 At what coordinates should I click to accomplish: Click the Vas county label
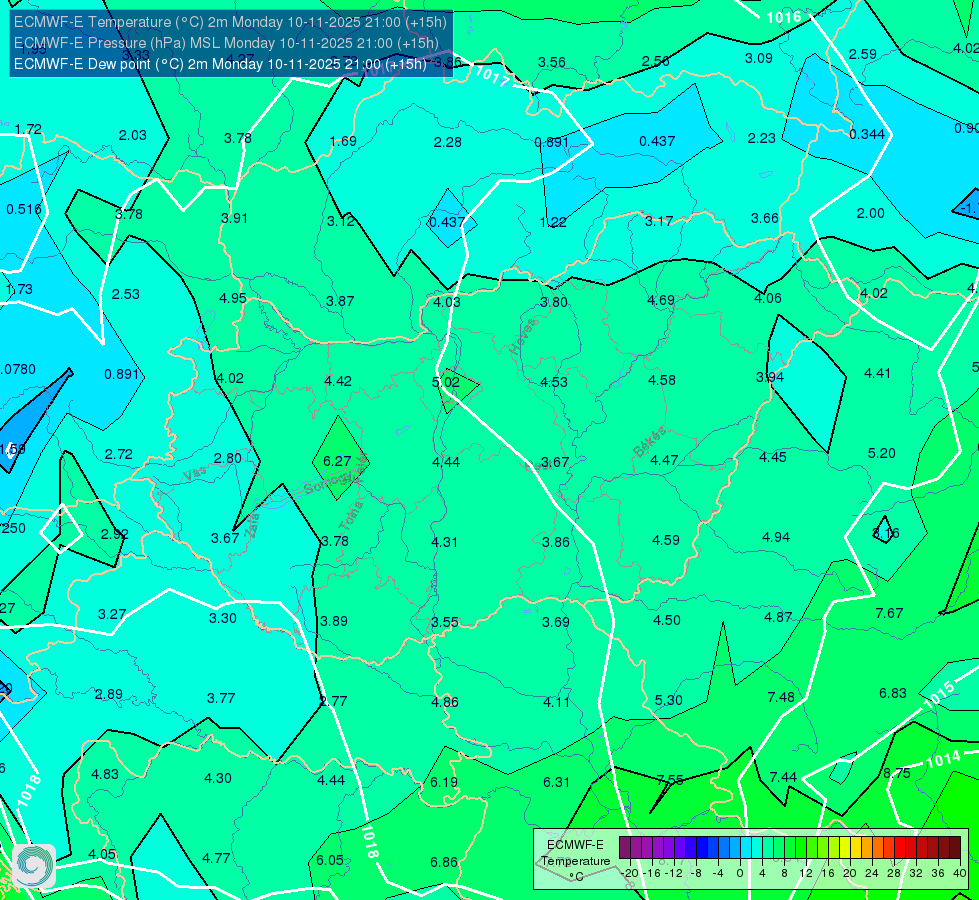(195, 474)
